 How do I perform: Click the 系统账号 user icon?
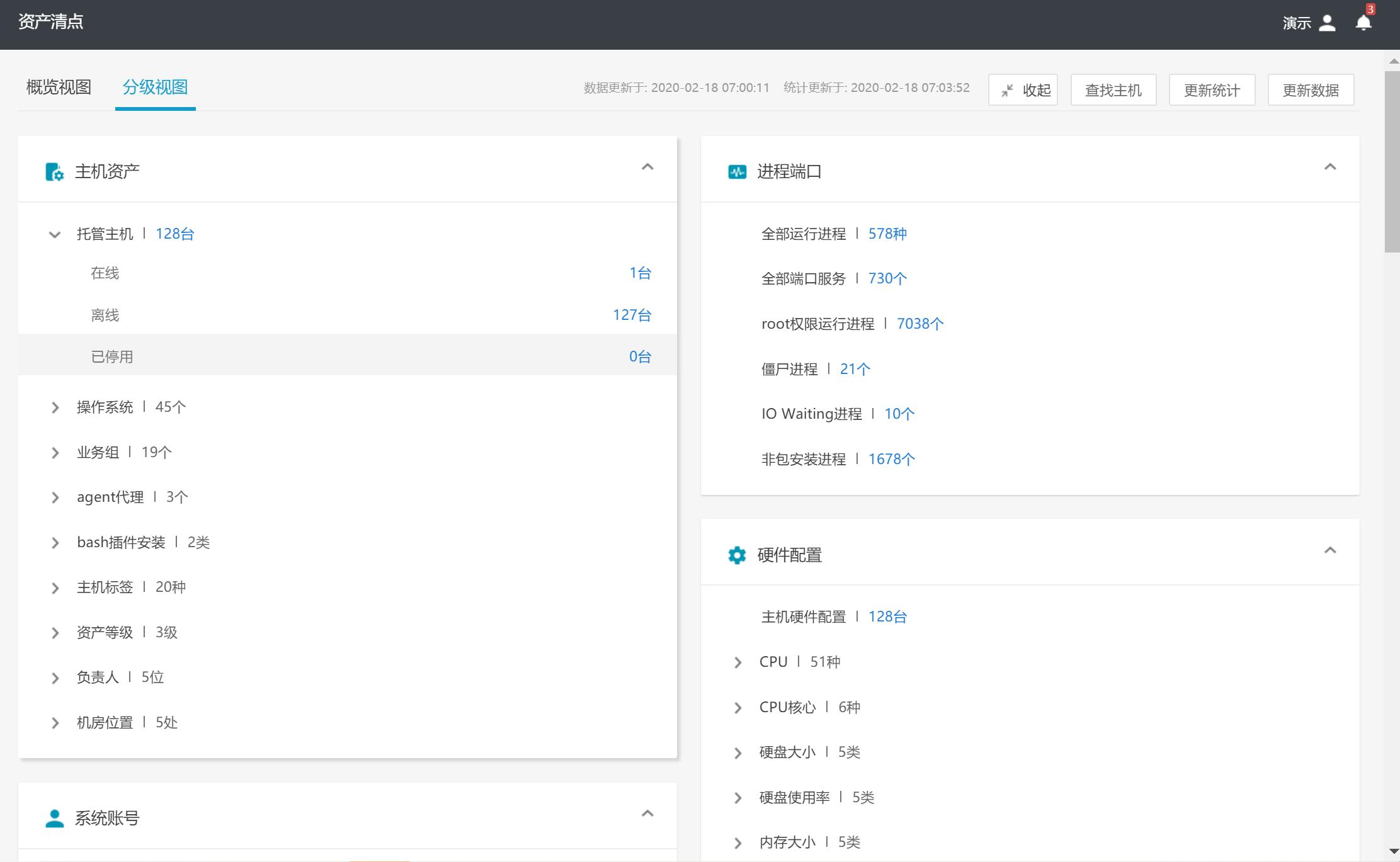(54, 818)
